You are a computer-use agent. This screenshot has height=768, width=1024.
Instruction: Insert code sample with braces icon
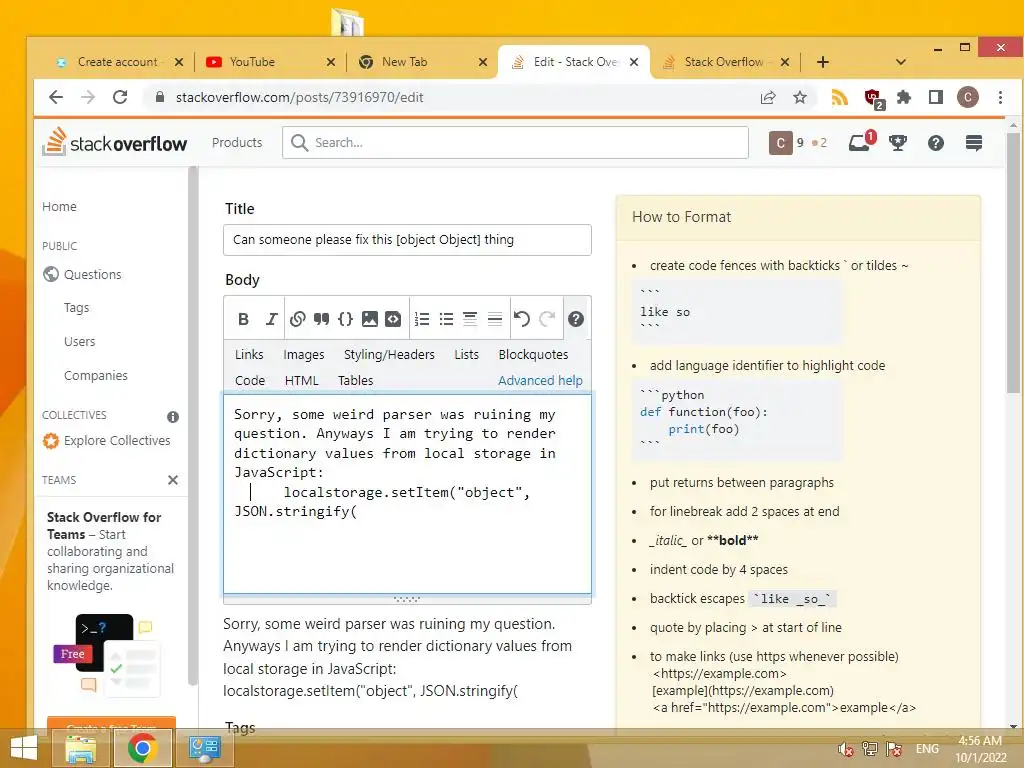345,319
